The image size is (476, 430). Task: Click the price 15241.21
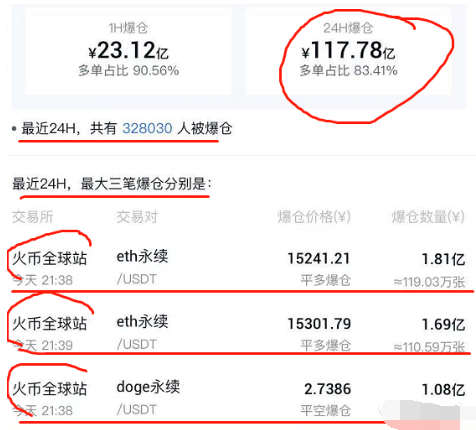tap(319, 258)
